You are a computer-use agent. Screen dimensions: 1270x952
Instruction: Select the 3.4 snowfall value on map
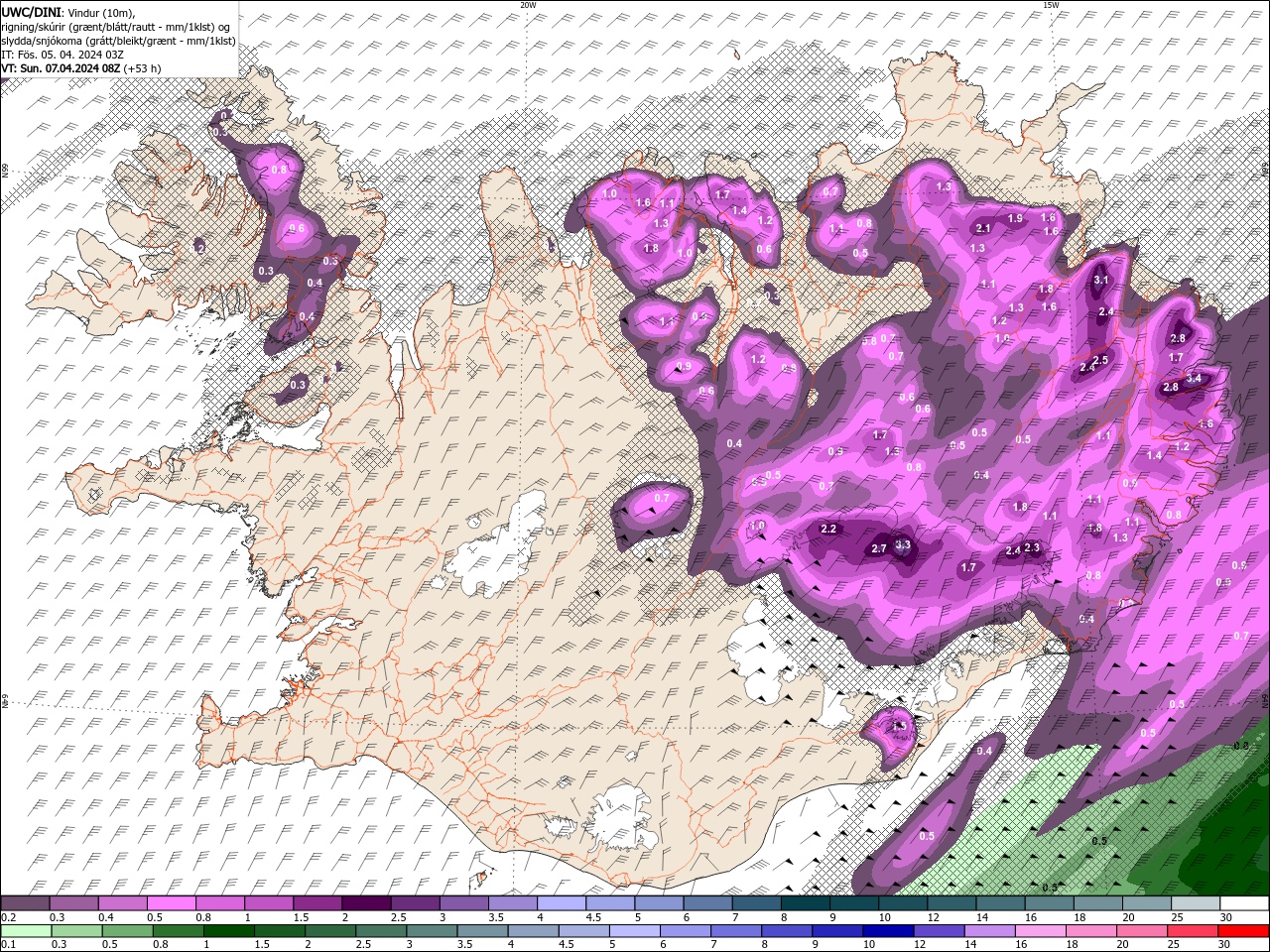(1194, 378)
